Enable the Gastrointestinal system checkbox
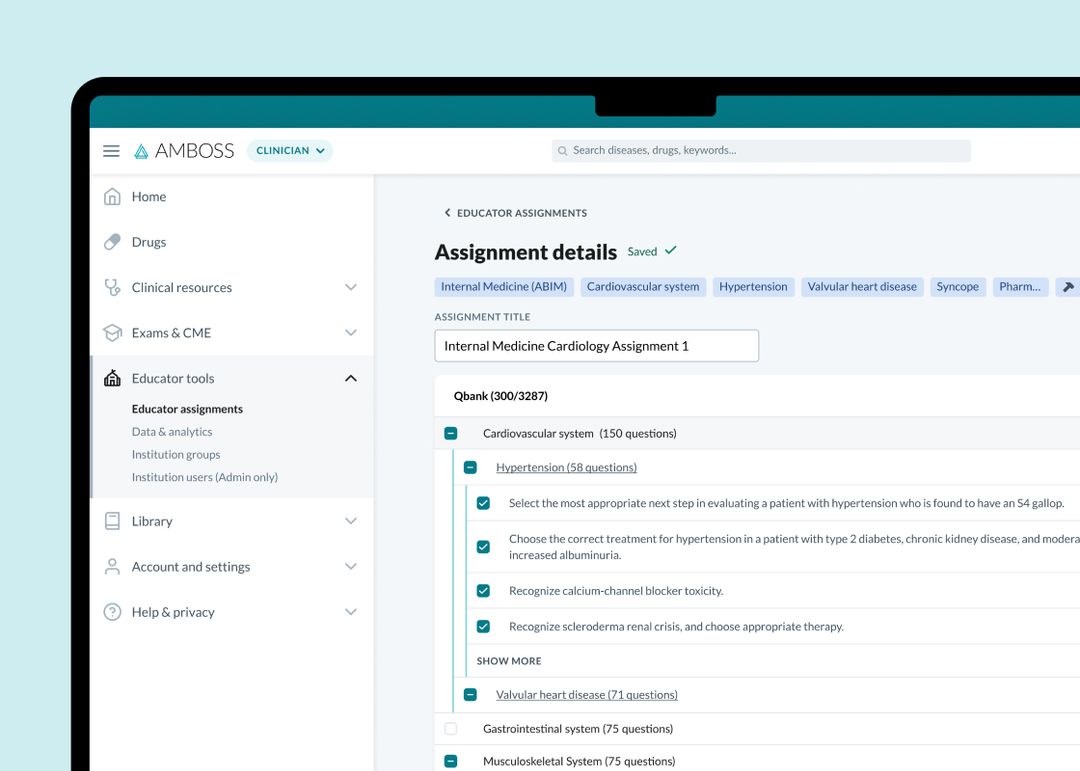Viewport: 1080px width, 771px height. point(451,729)
